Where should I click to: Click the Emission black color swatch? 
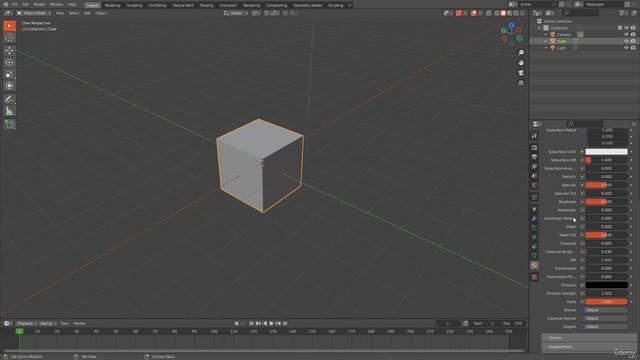click(x=607, y=285)
